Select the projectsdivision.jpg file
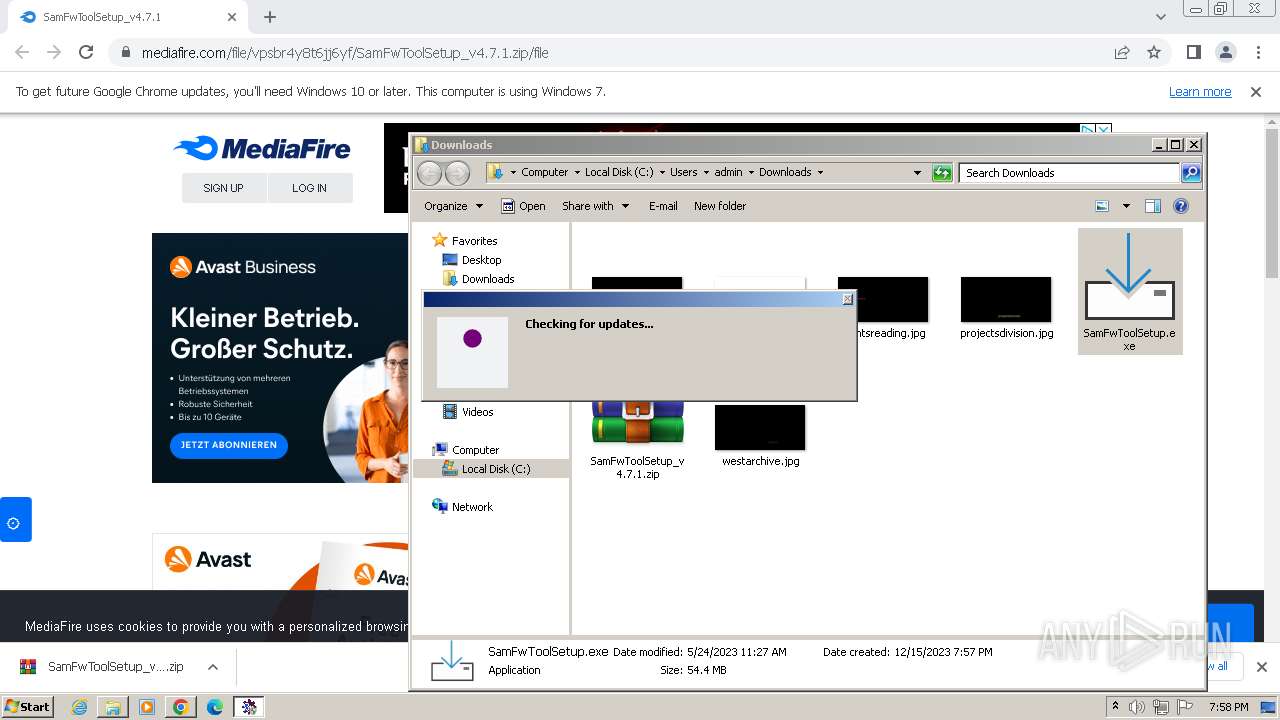1280x720 pixels. point(1006,309)
